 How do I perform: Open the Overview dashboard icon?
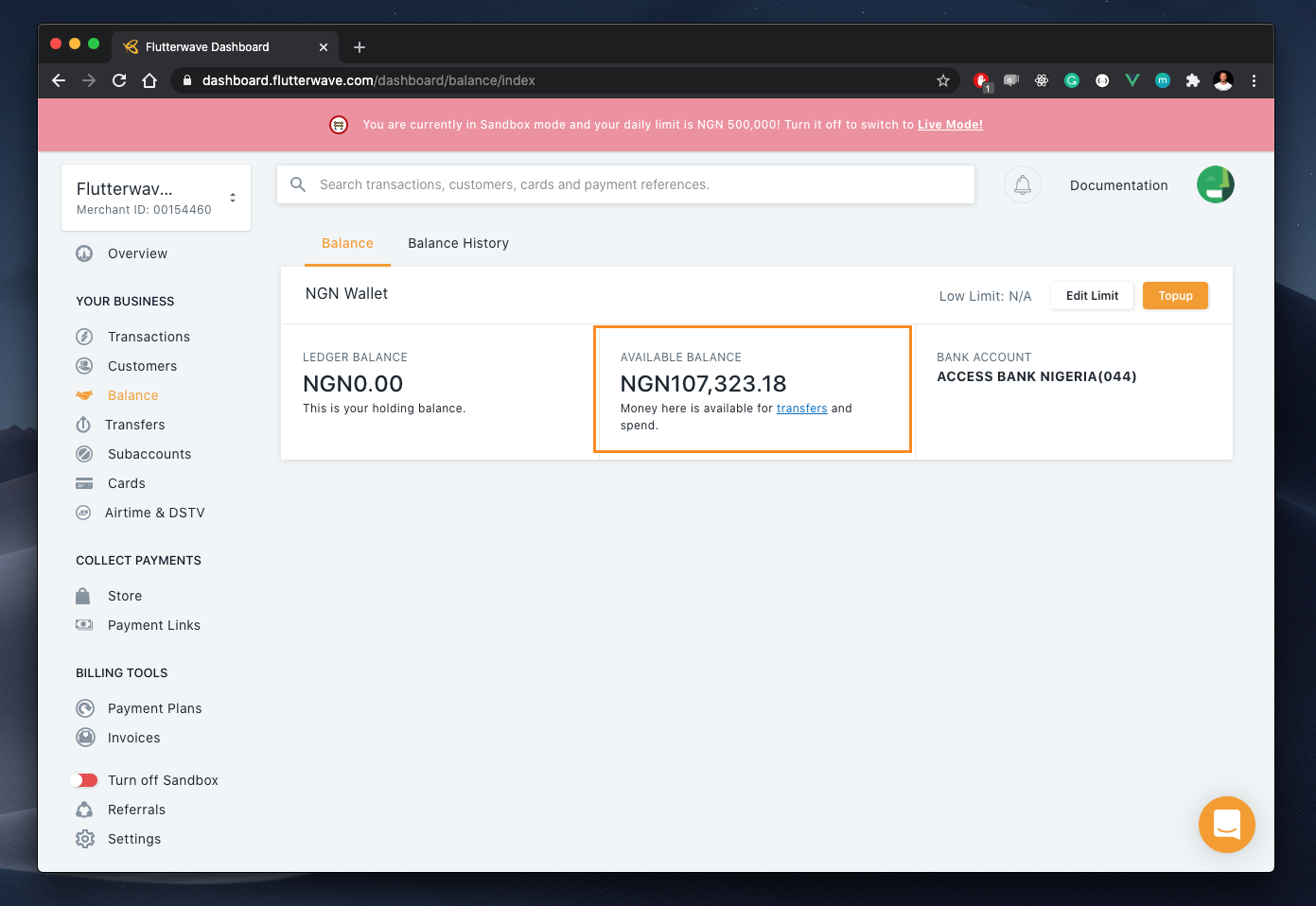pyautogui.click(x=84, y=253)
